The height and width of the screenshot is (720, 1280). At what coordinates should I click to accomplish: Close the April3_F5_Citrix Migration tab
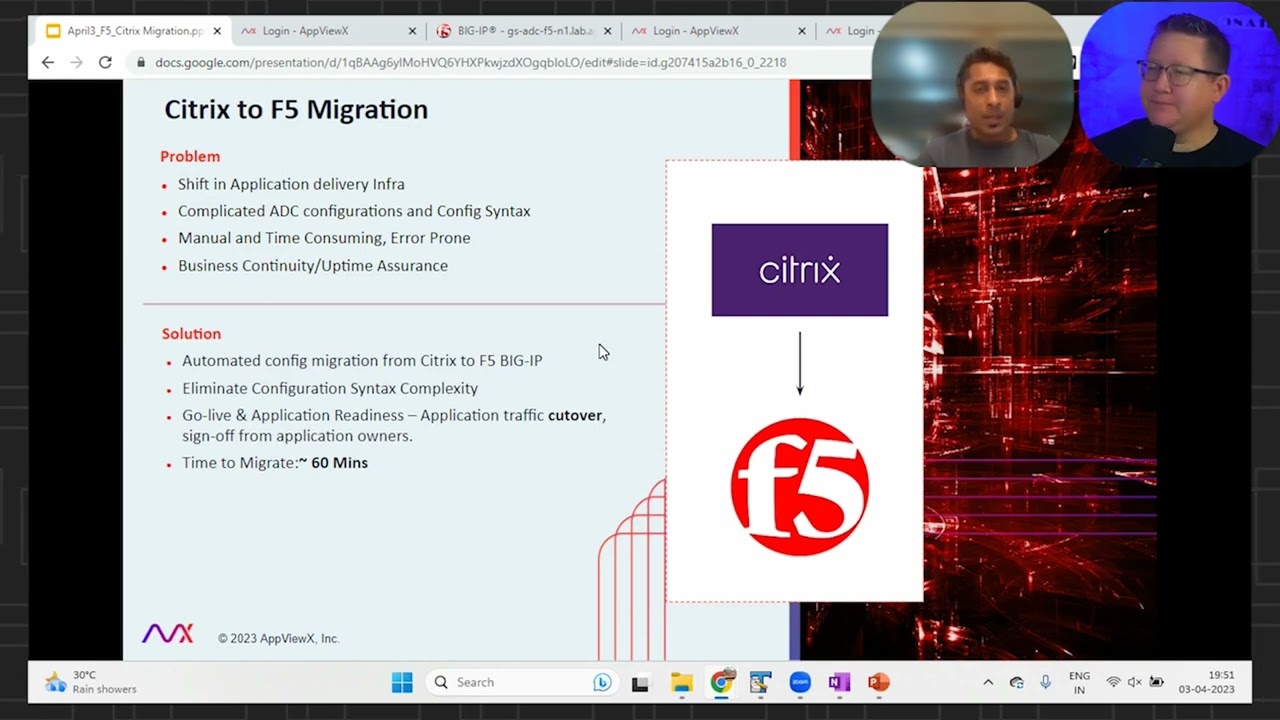click(217, 31)
